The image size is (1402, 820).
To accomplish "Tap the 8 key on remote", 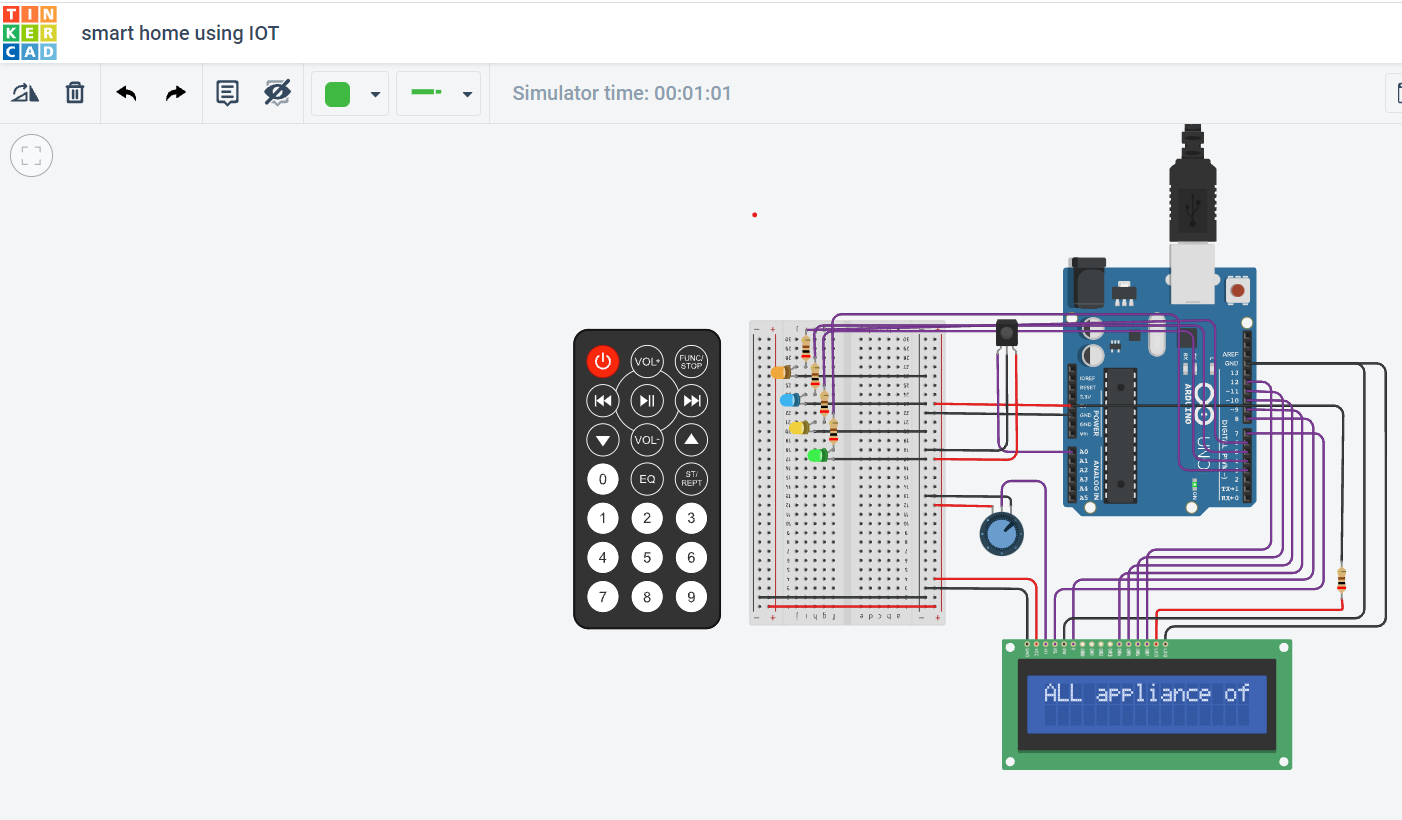I will coord(647,597).
